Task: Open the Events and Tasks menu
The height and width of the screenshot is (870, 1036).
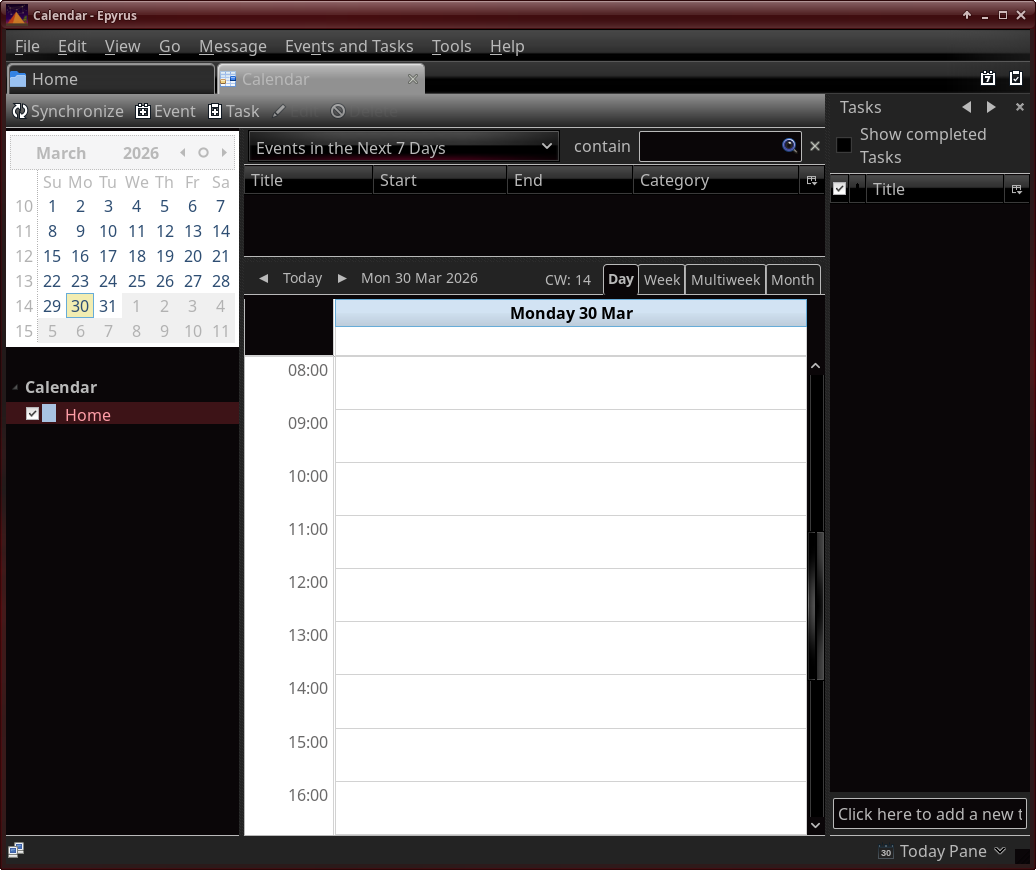Action: 348,46
